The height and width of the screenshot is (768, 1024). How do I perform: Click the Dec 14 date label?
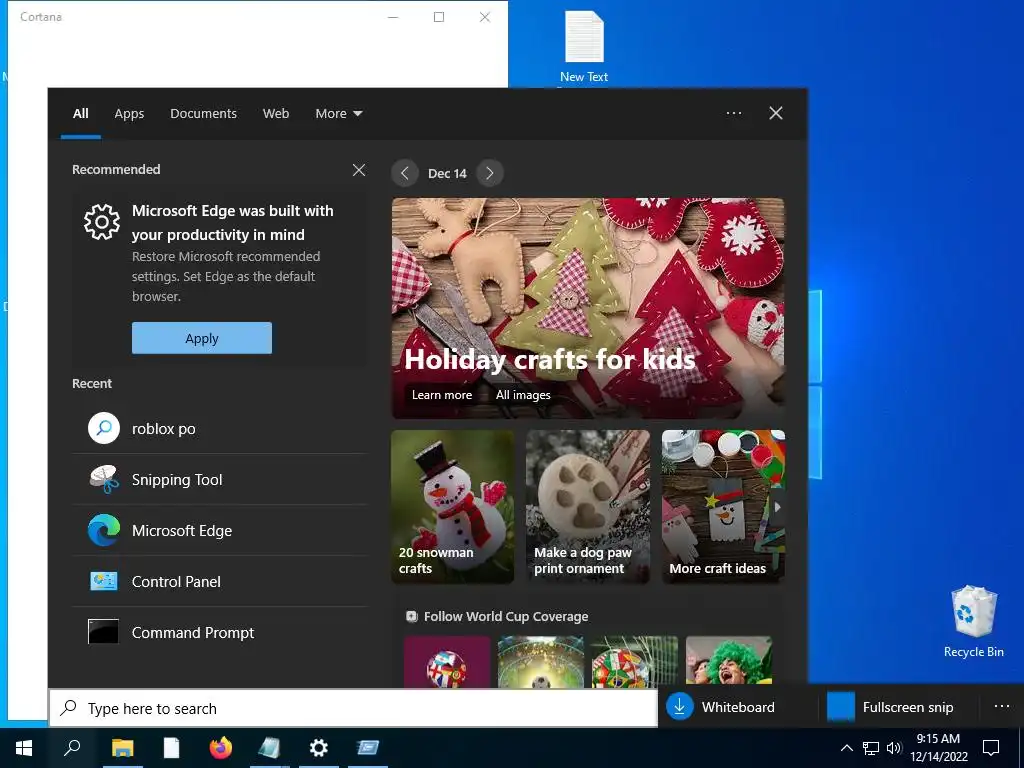(x=447, y=174)
